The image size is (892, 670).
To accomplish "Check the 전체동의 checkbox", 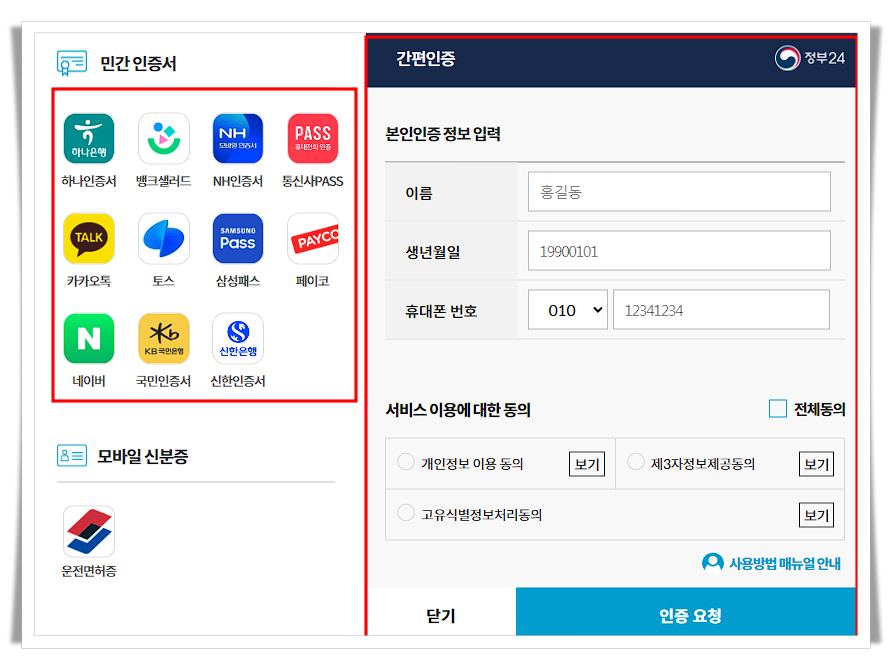I will coord(778,408).
